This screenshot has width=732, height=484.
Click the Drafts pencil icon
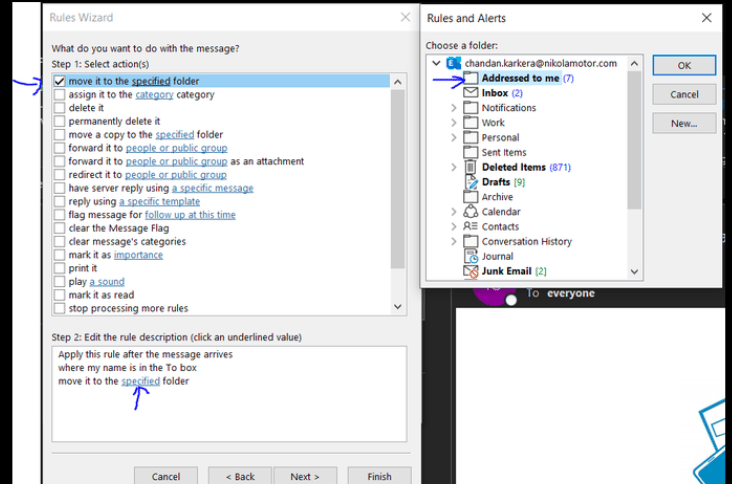(x=471, y=182)
